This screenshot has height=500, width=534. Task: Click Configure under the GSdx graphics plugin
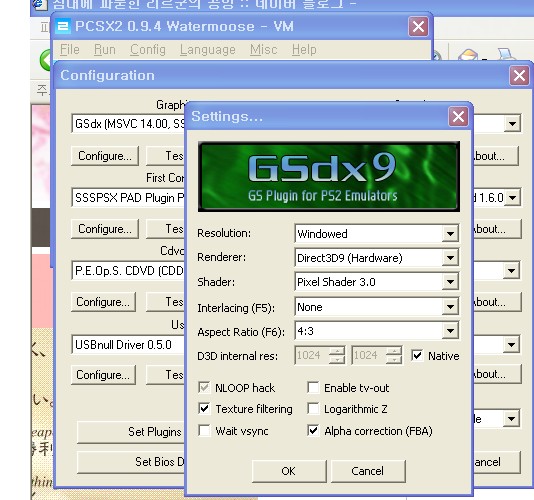pos(105,156)
